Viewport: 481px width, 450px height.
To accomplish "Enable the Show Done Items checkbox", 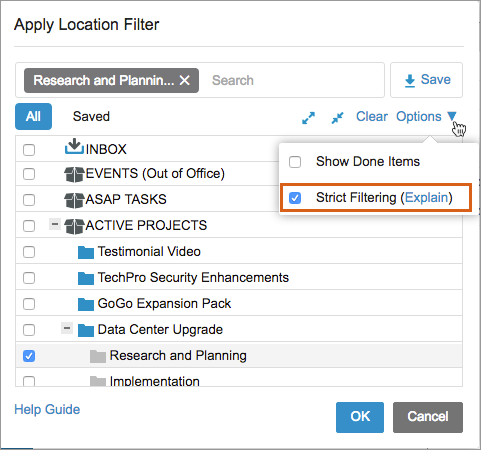I will click(x=295, y=162).
